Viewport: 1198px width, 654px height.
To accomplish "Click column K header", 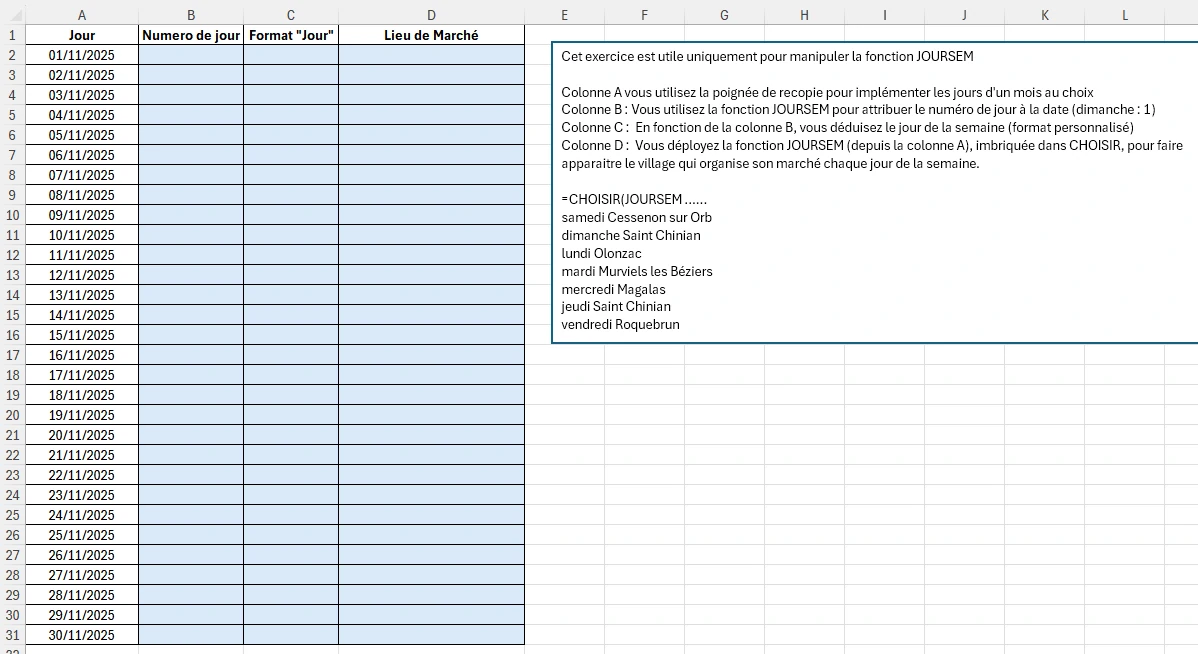I will click(x=1044, y=15).
